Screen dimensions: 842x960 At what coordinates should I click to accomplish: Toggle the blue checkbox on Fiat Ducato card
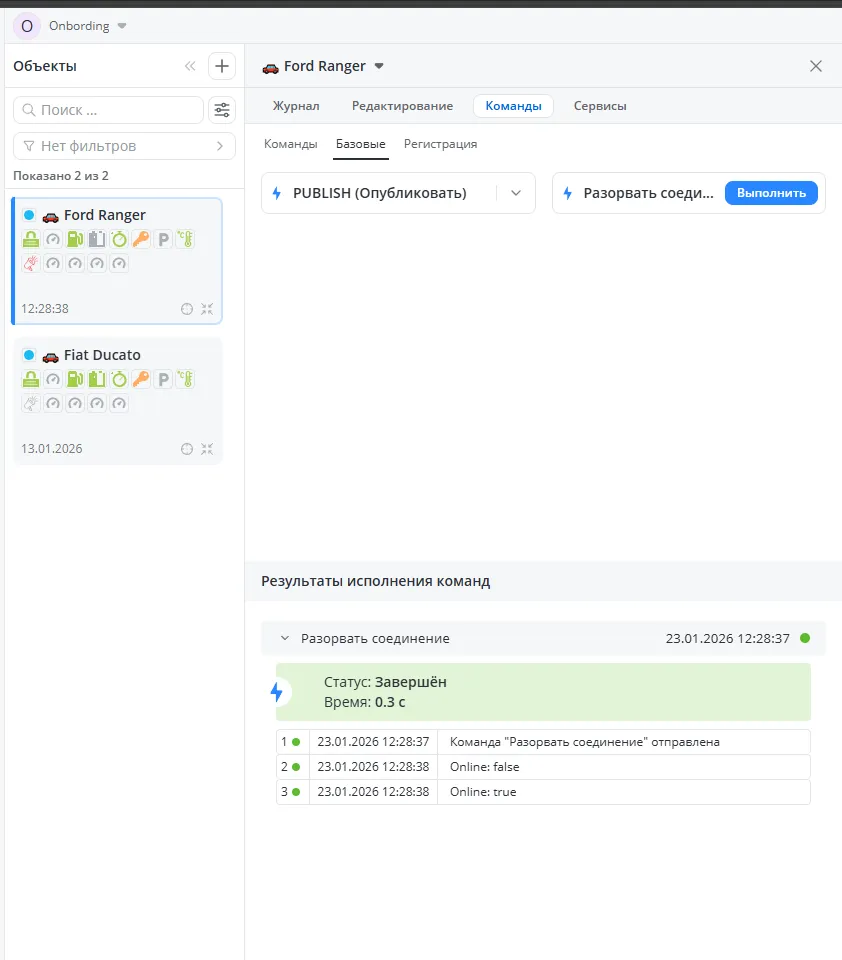tap(29, 355)
